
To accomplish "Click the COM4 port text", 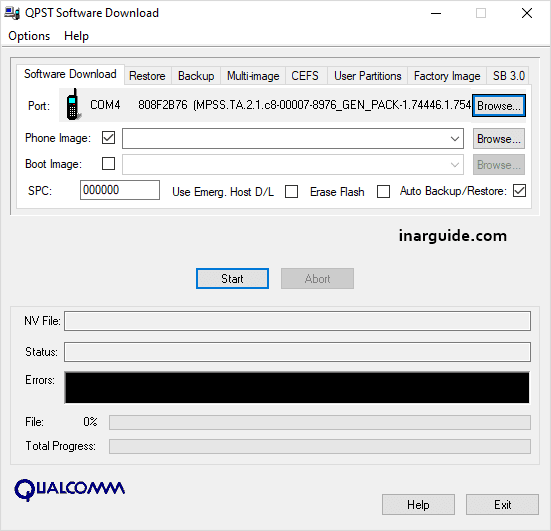I will (x=105, y=105).
